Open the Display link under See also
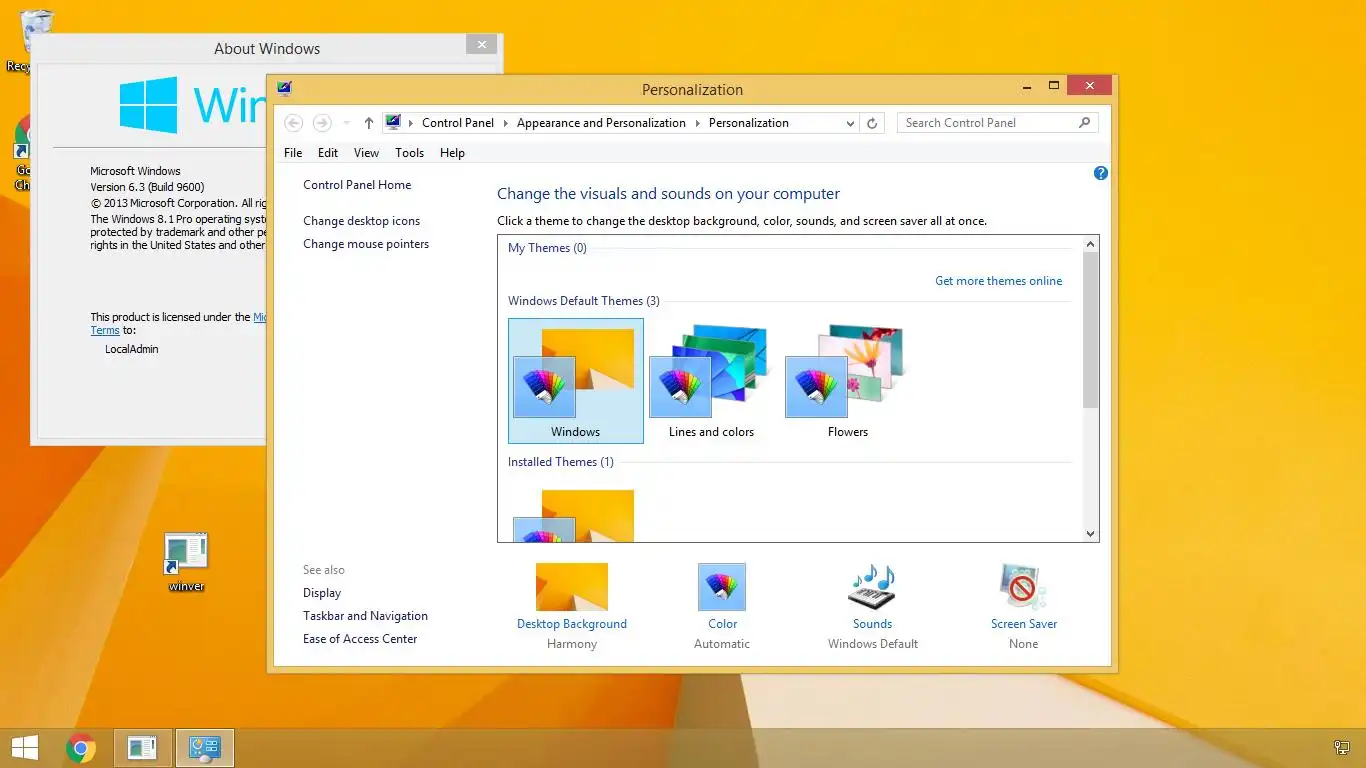 pyautogui.click(x=322, y=593)
